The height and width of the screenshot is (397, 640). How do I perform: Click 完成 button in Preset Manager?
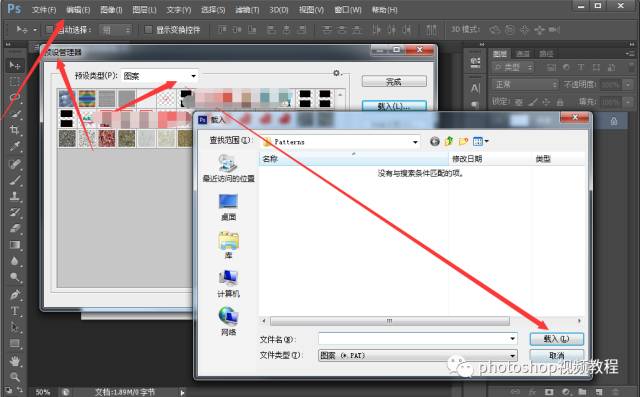[x=394, y=82]
